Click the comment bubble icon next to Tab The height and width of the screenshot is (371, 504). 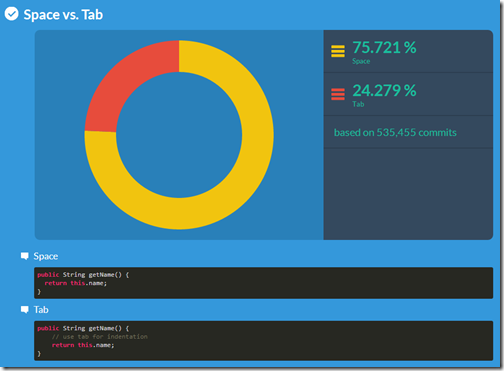[x=25, y=310]
